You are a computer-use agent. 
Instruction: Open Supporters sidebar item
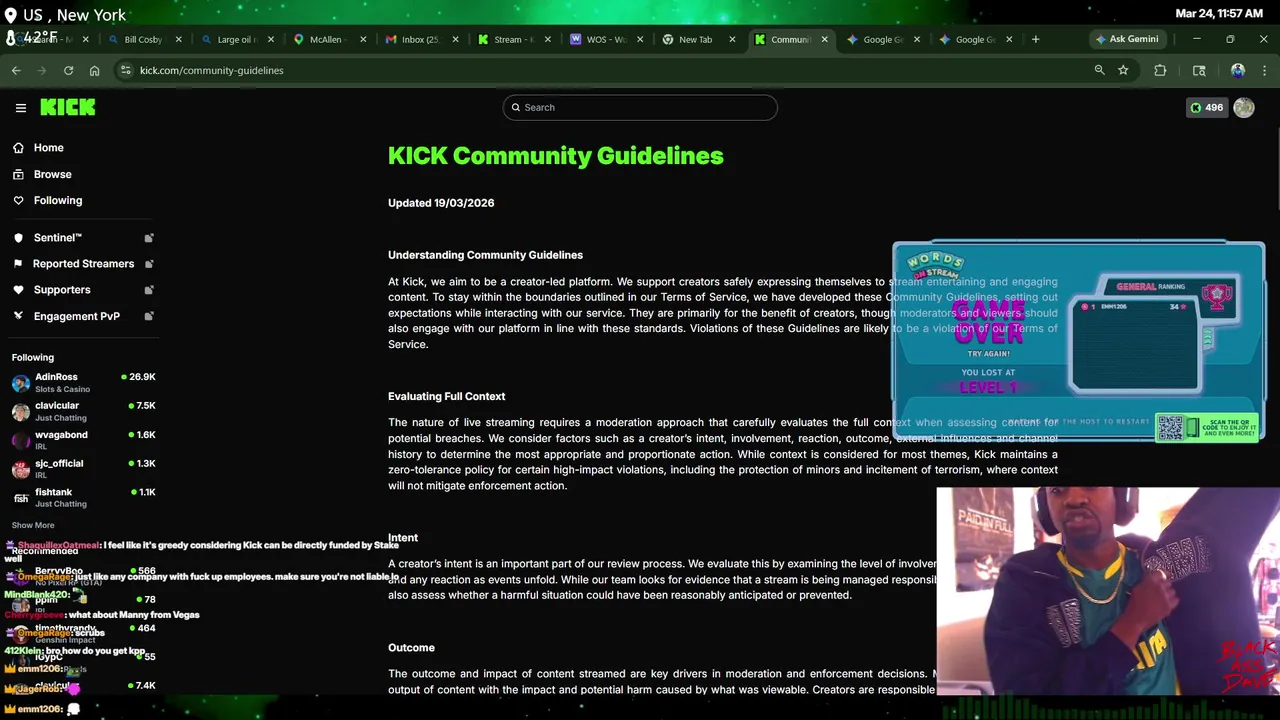(62, 290)
